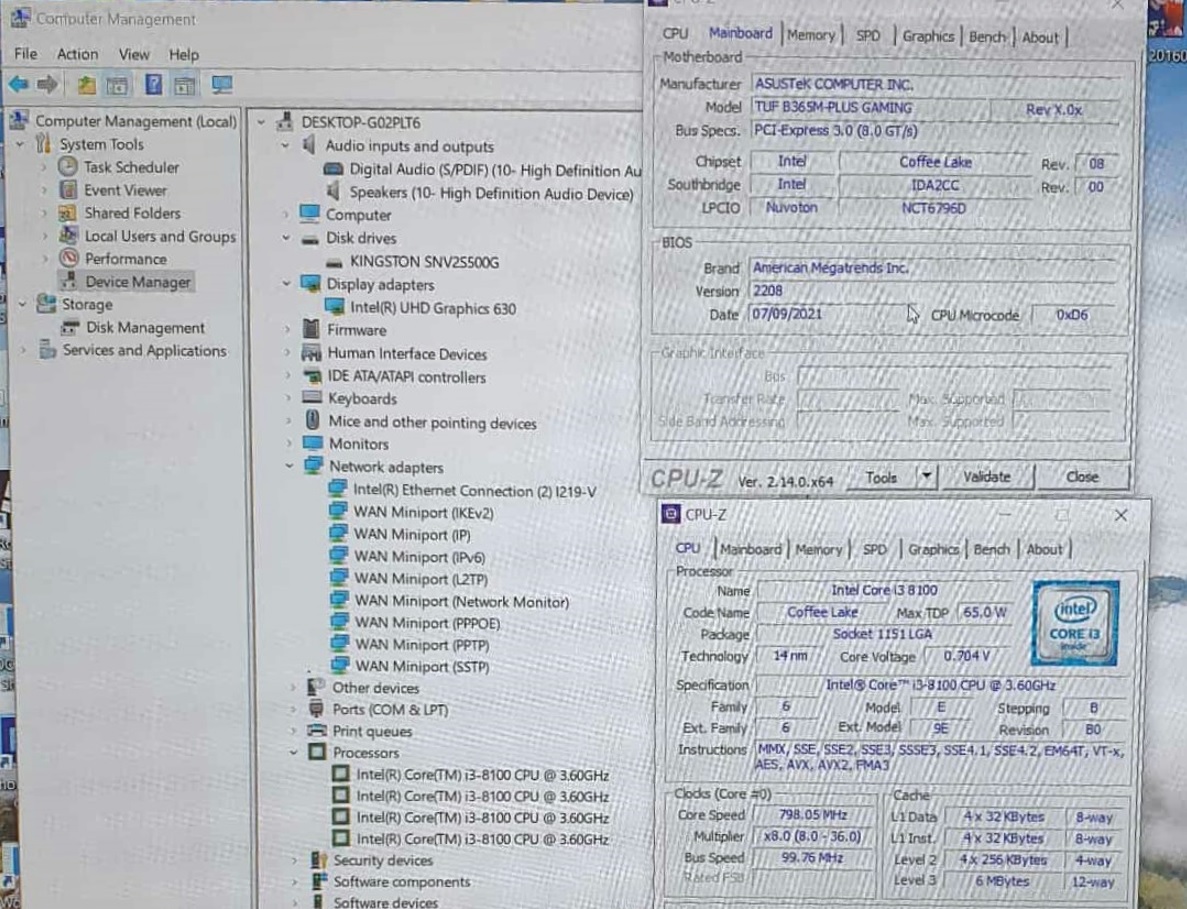1187x909 pixels.
Task: Close the CPU-Z window showing Processor info
Action: (1120, 515)
